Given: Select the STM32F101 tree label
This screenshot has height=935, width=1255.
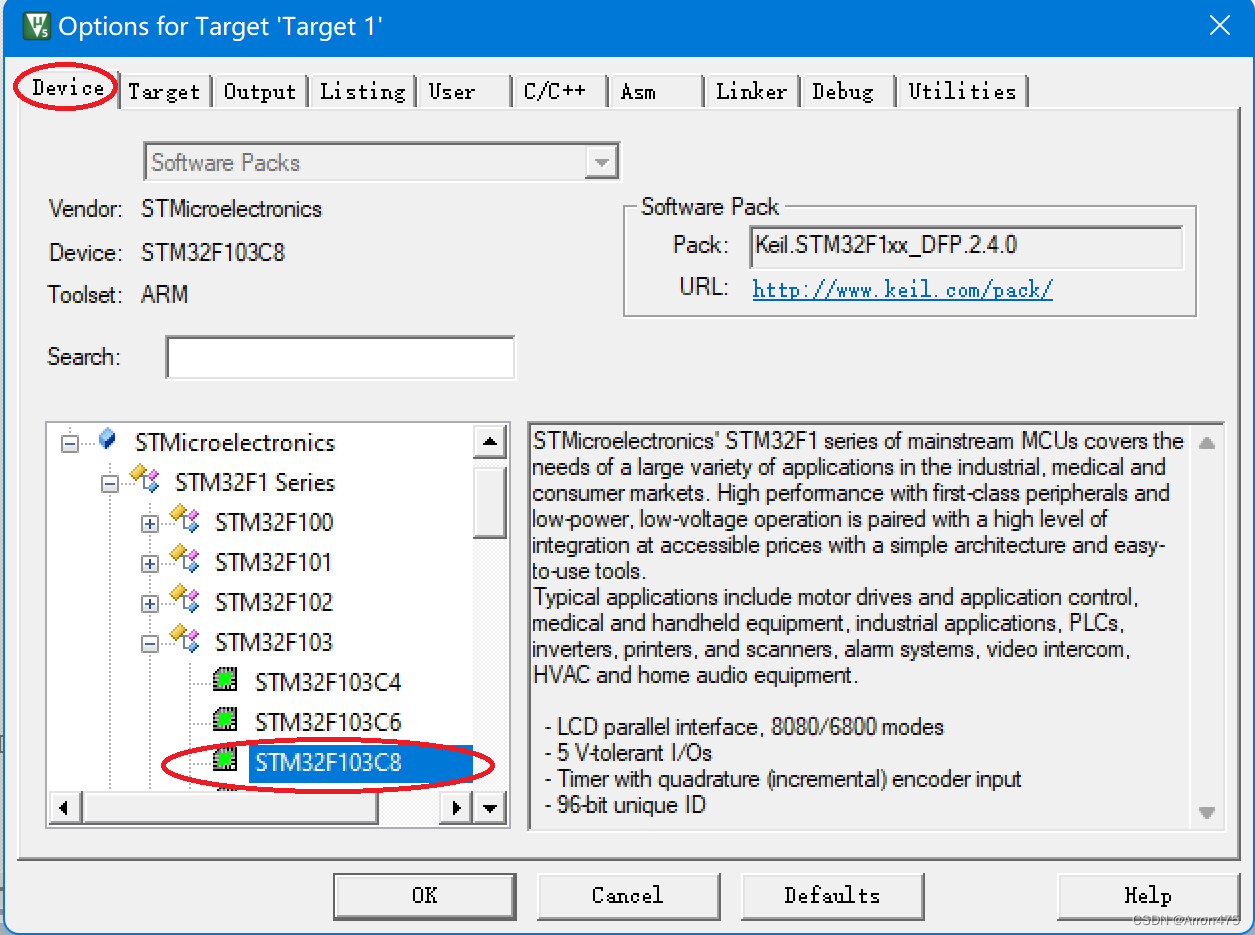Looking at the screenshot, I should 273,563.
